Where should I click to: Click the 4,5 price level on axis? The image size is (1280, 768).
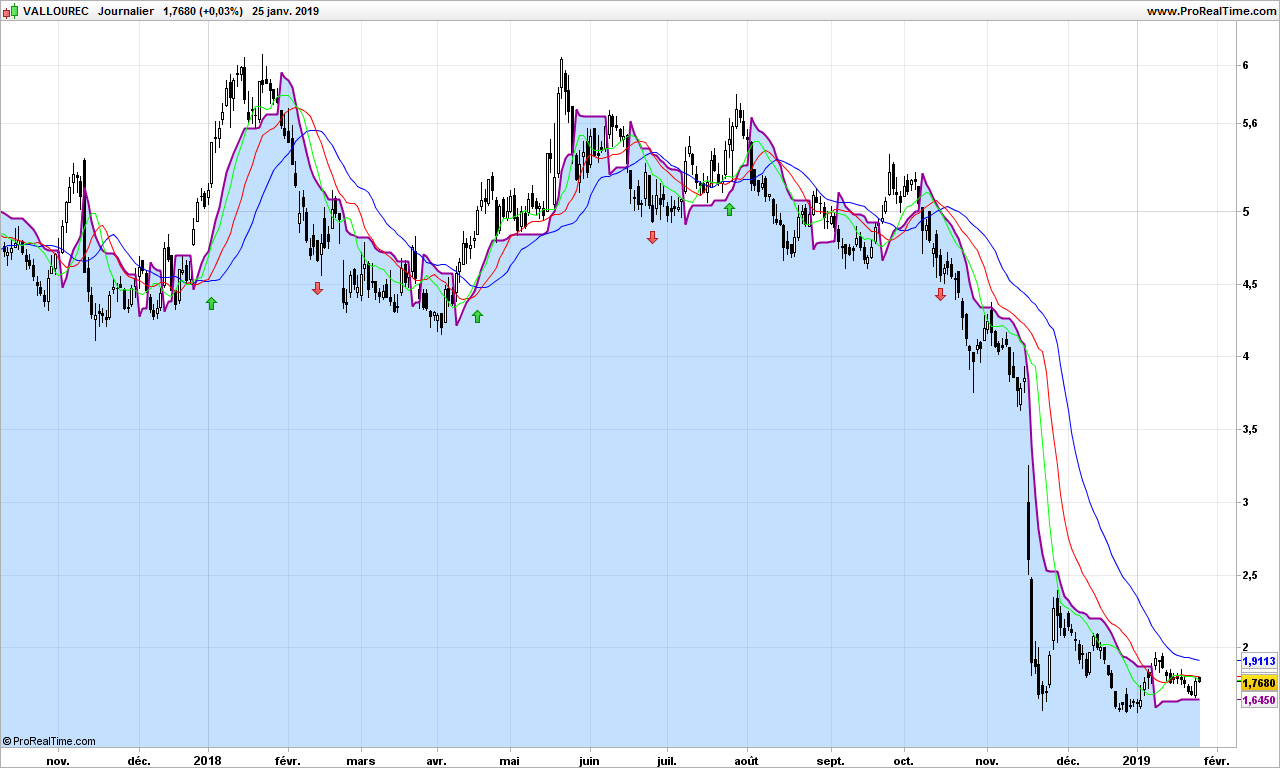click(1249, 284)
